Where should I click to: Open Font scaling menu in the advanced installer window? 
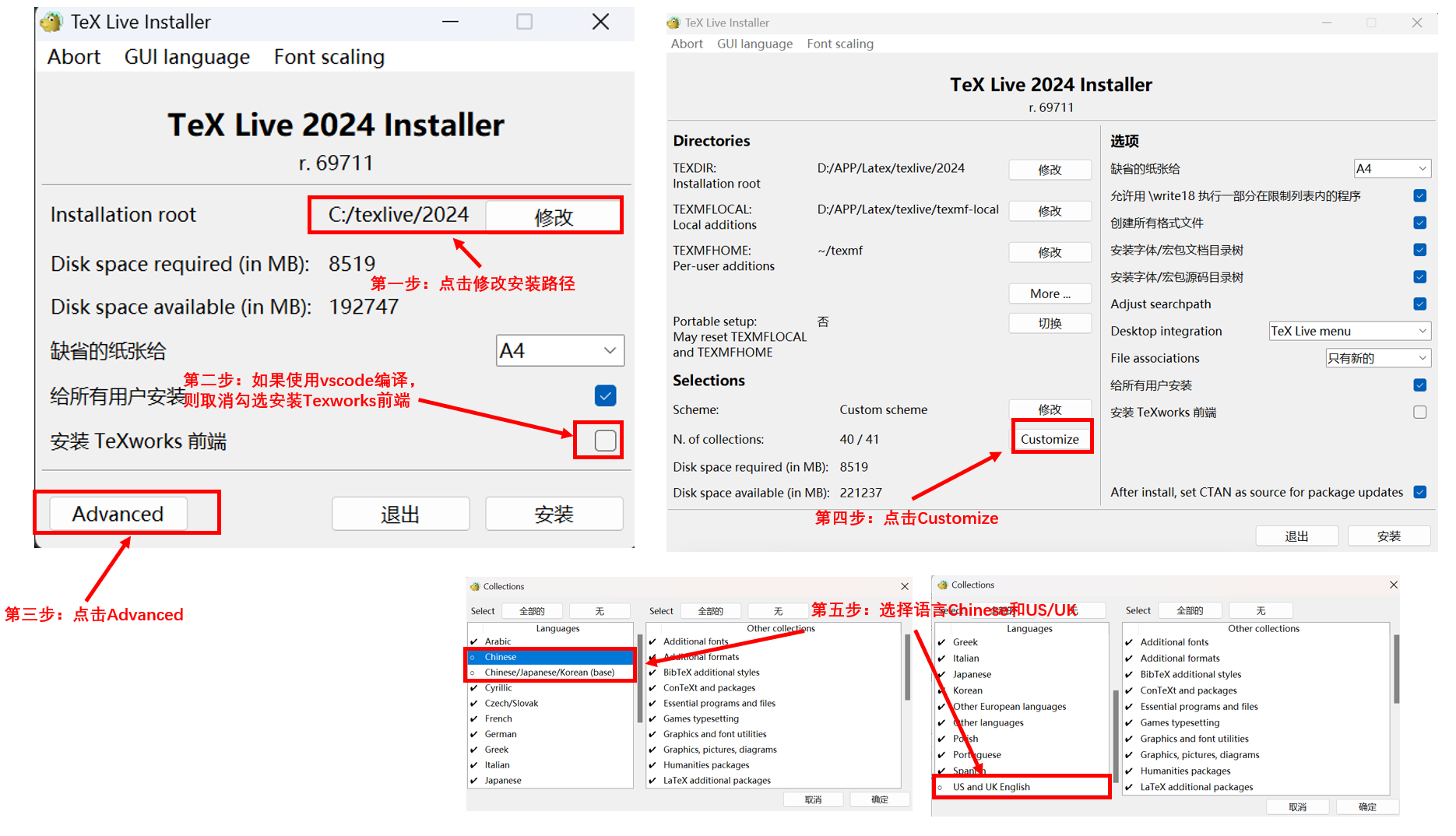click(x=840, y=44)
